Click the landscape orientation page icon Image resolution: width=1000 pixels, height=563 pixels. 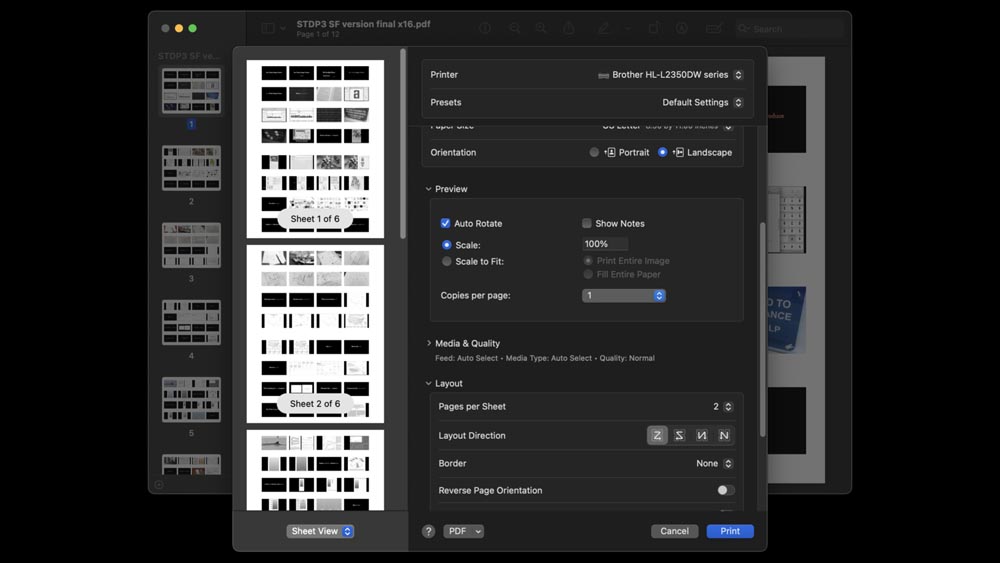click(678, 153)
